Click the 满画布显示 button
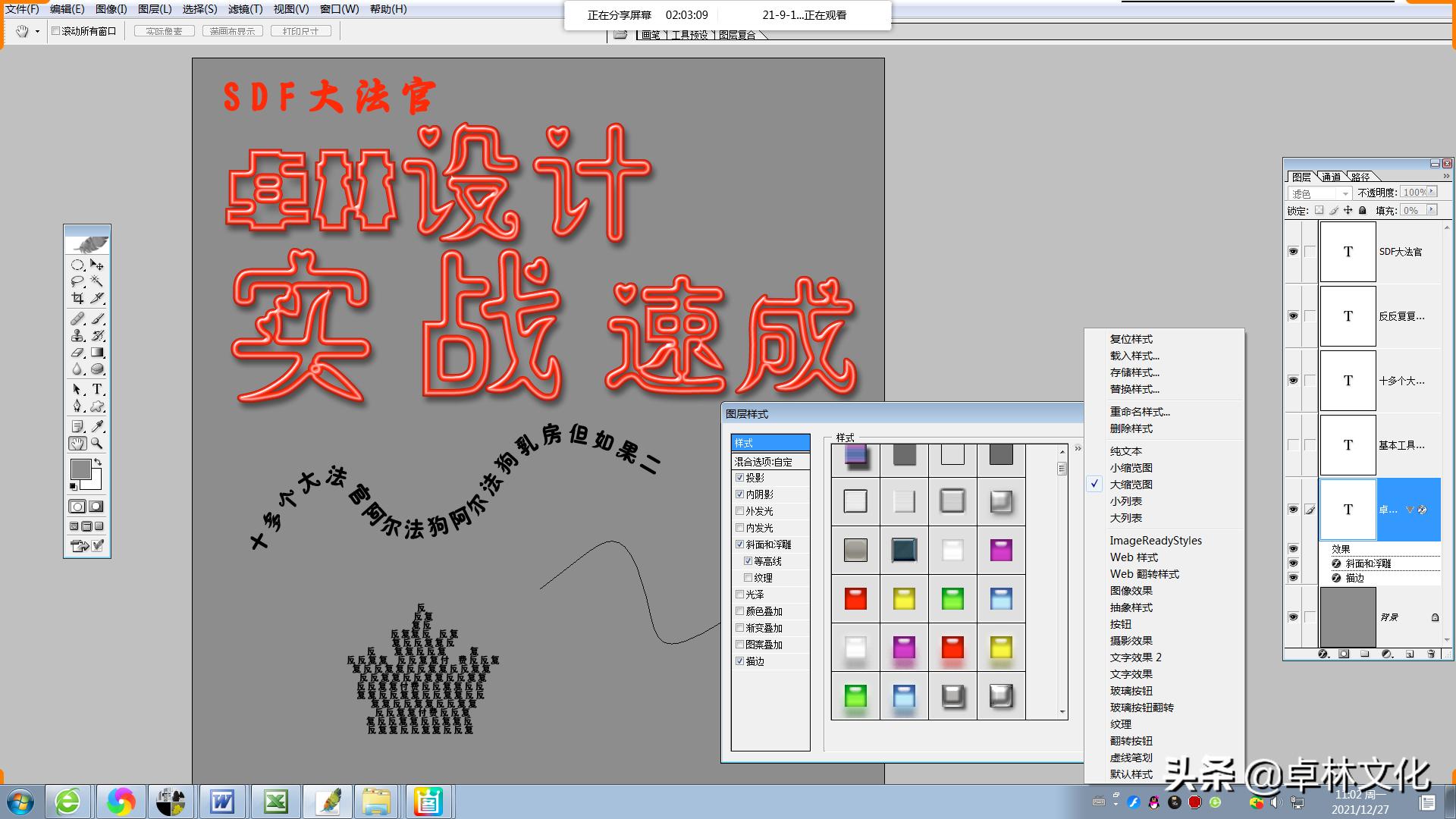Image resolution: width=1456 pixels, height=819 pixels. pyautogui.click(x=233, y=31)
